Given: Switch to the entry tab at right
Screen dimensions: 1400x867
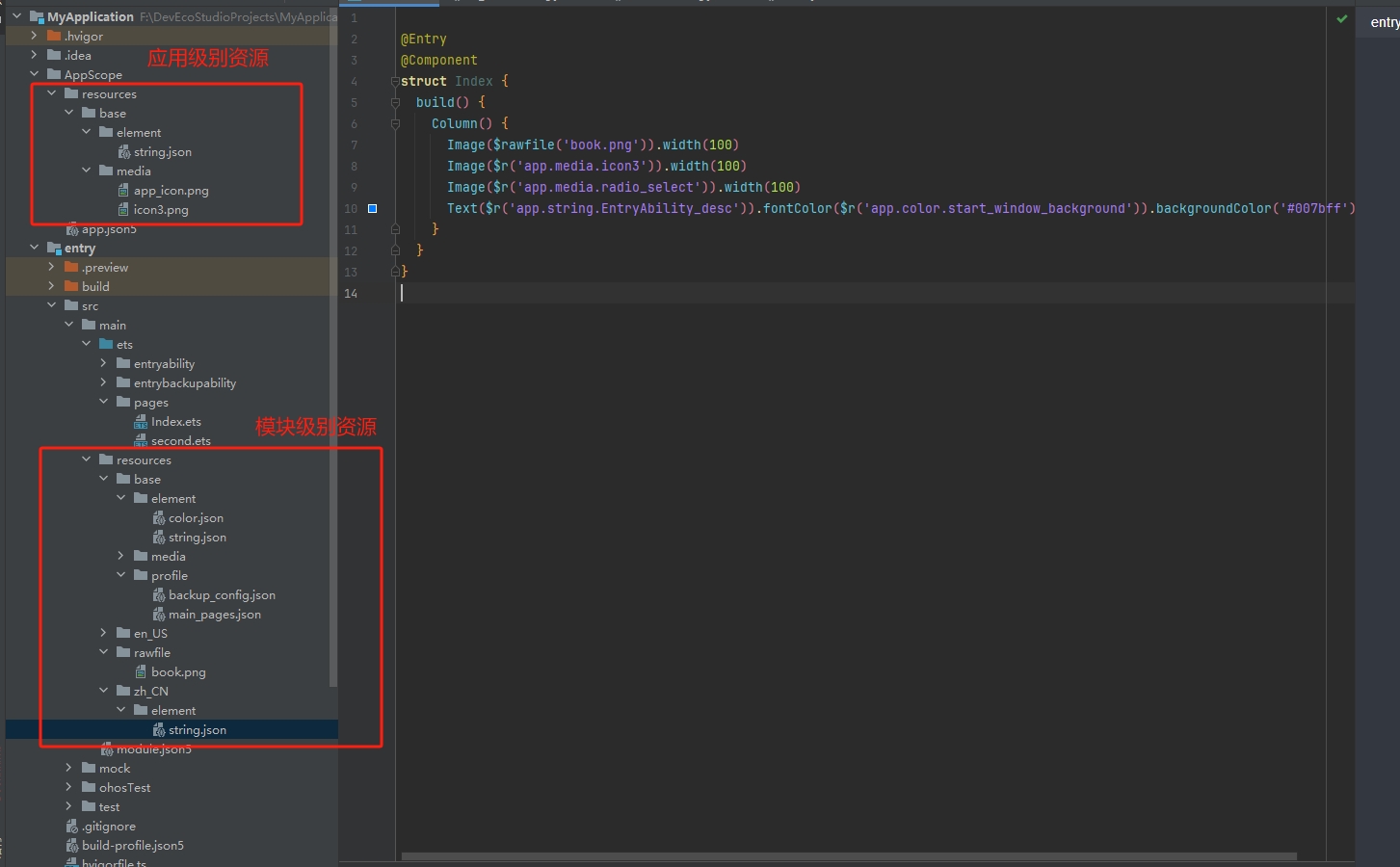Looking at the screenshot, I should (1385, 21).
